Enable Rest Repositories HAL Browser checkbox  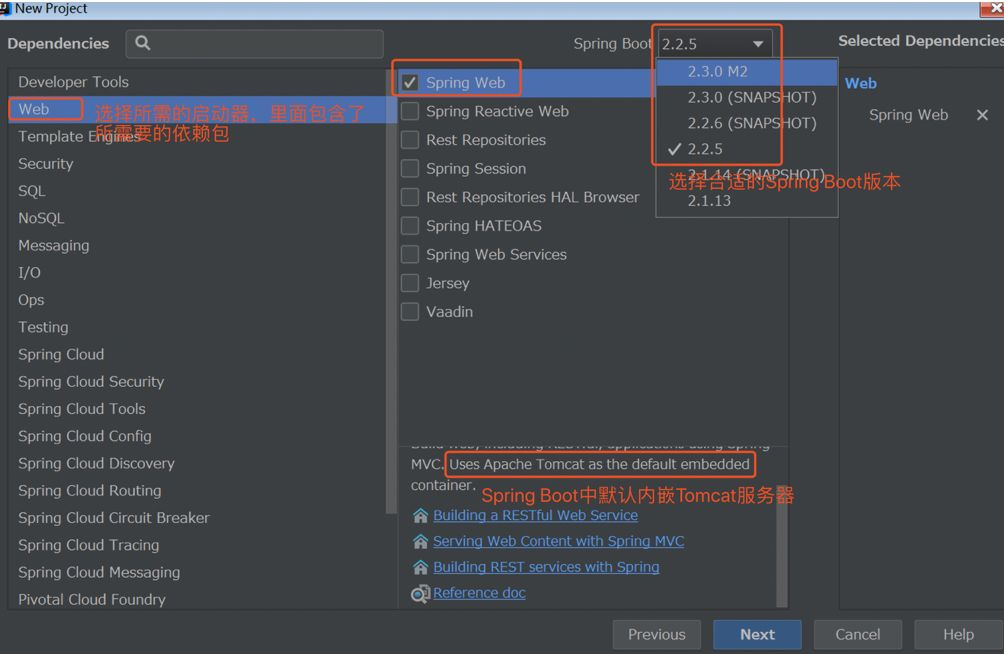click(x=410, y=197)
